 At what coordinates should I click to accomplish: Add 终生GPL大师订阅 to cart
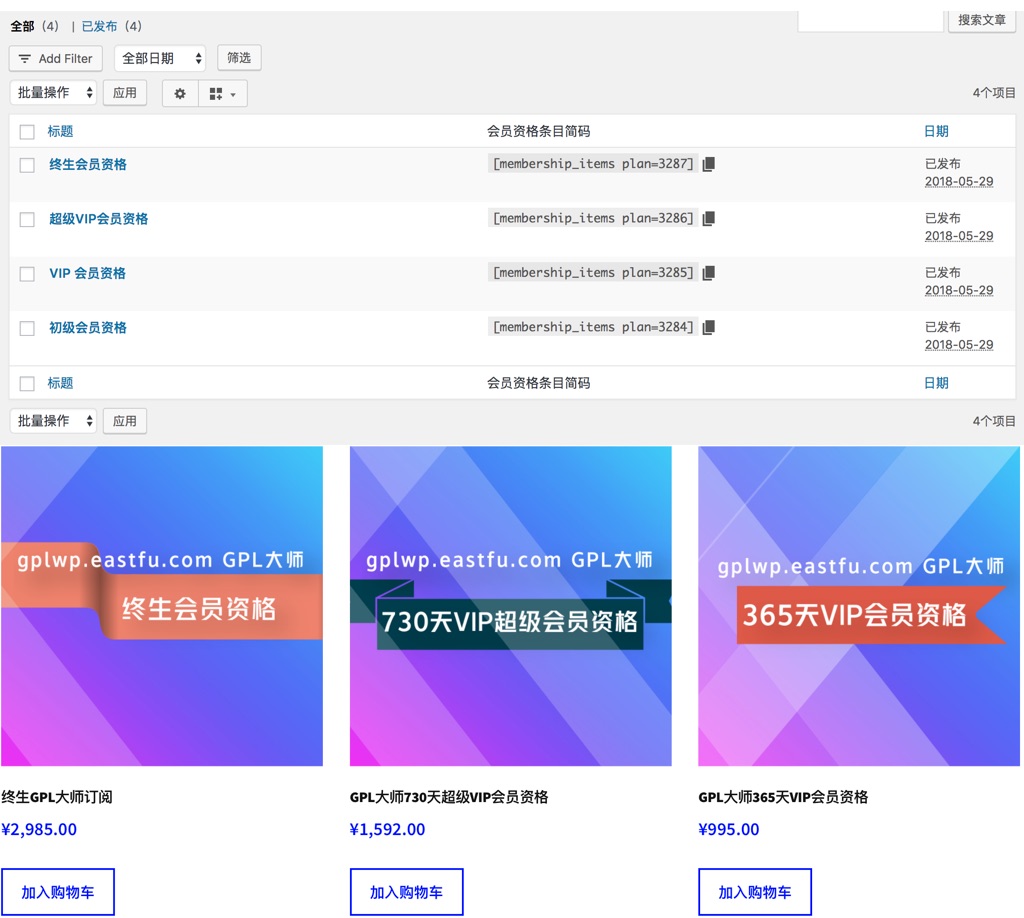[58, 892]
